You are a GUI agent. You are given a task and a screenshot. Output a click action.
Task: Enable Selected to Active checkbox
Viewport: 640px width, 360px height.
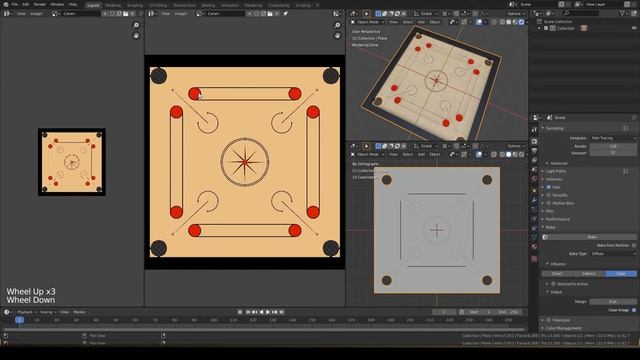(x=553, y=284)
